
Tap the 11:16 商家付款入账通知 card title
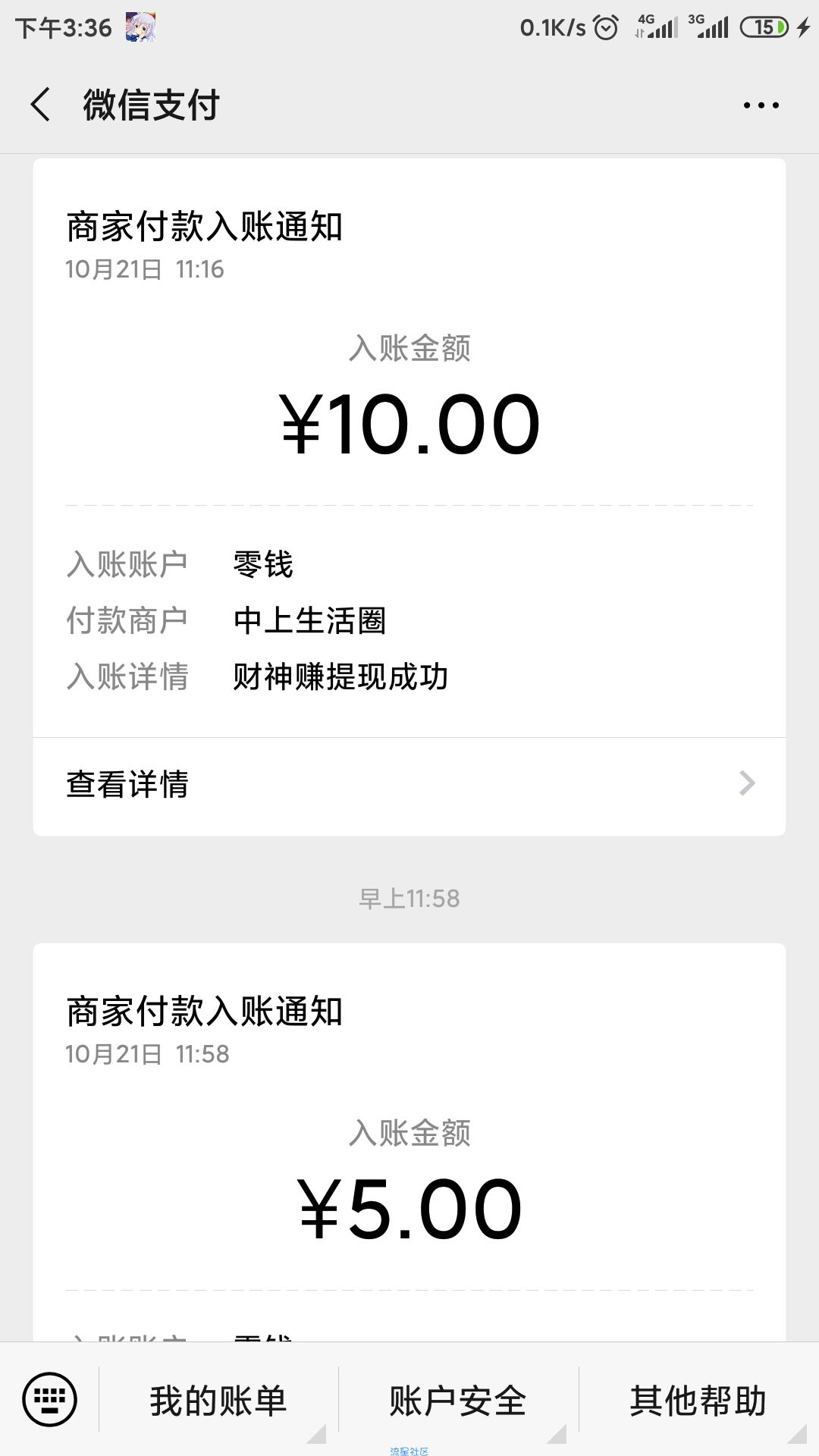(x=205, y=227)
